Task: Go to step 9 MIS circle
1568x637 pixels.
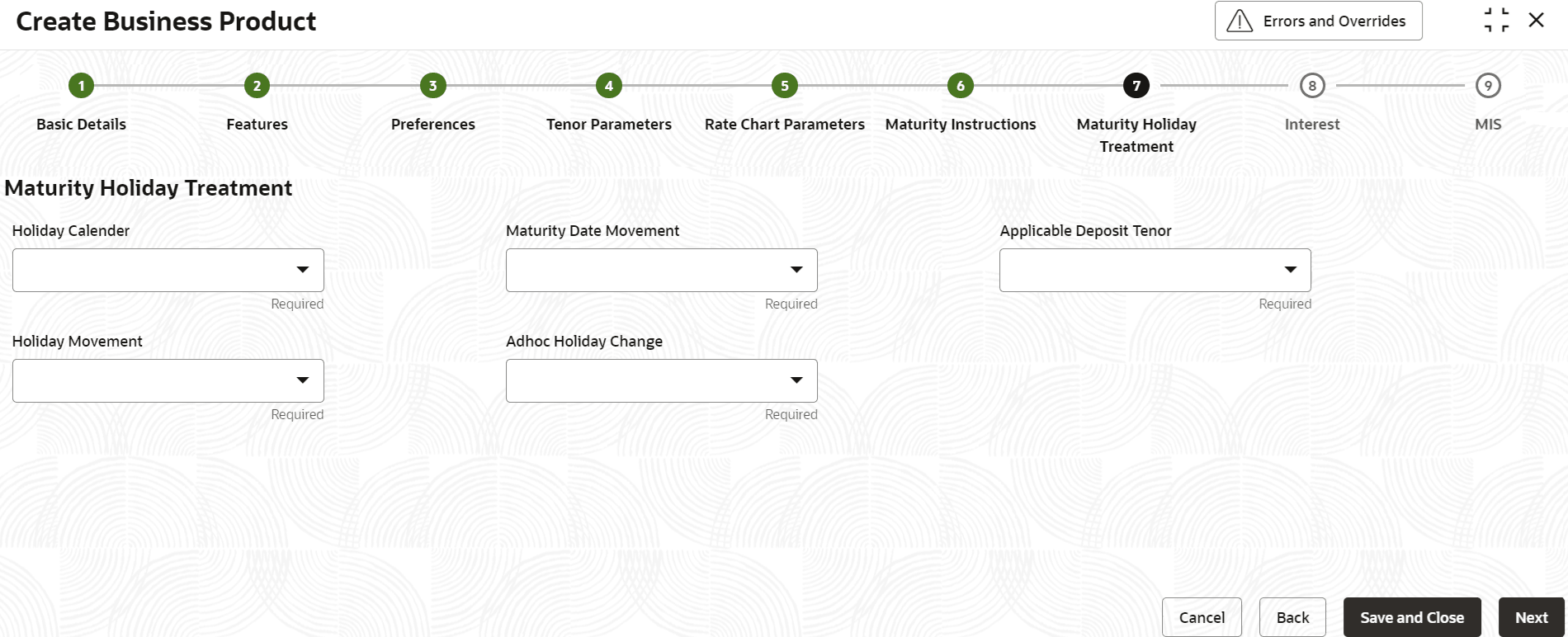Action: point(1488,85)
